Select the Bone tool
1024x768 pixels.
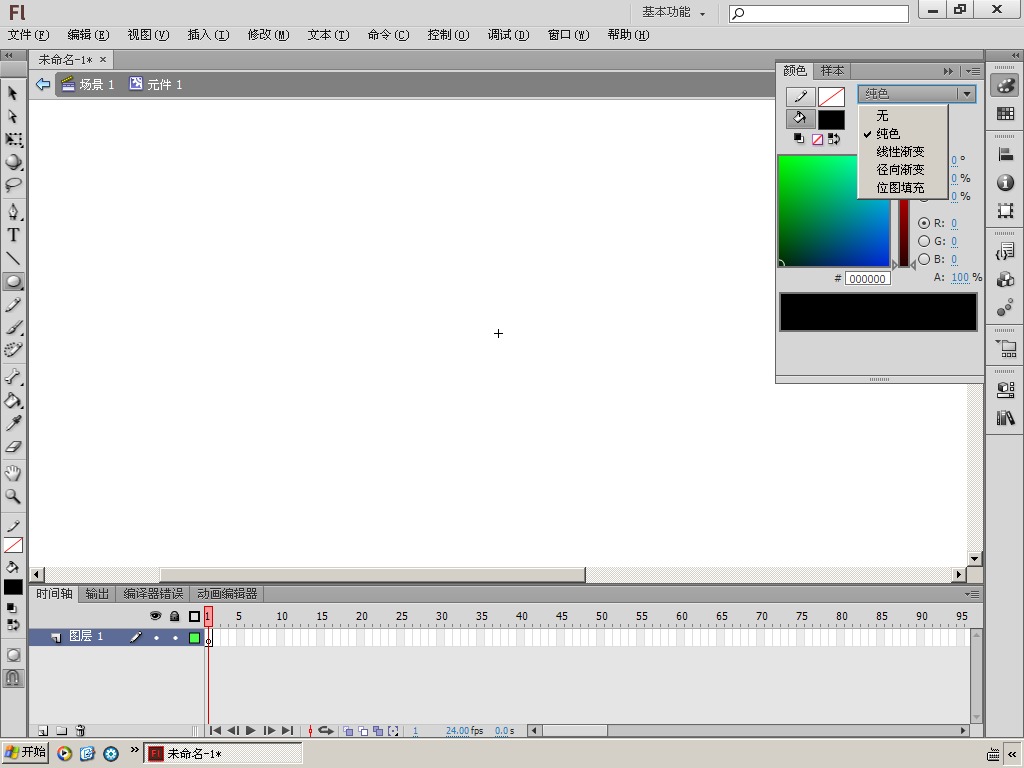[13, 377]
